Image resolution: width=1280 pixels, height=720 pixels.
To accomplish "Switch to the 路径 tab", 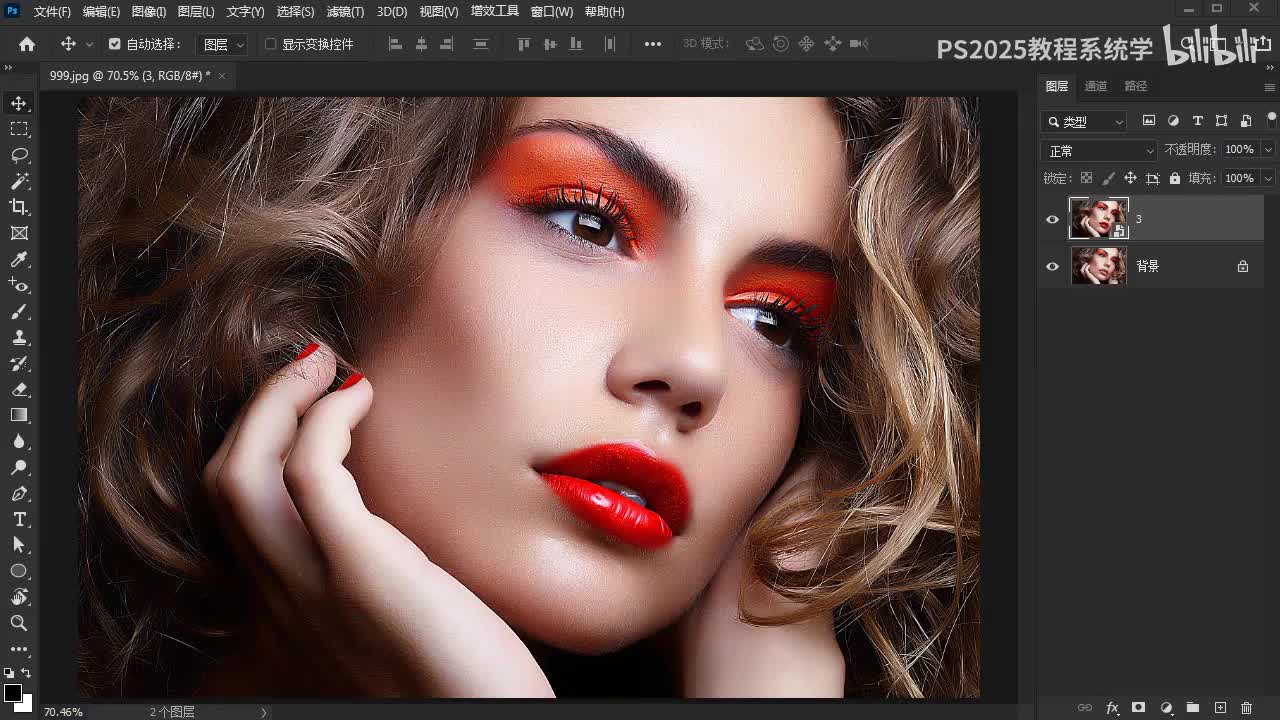I will tap(1136, 86).
